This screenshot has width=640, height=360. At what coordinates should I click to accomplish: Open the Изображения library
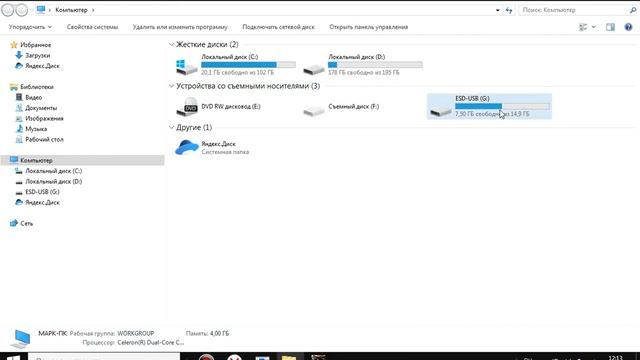pos(44,118)
